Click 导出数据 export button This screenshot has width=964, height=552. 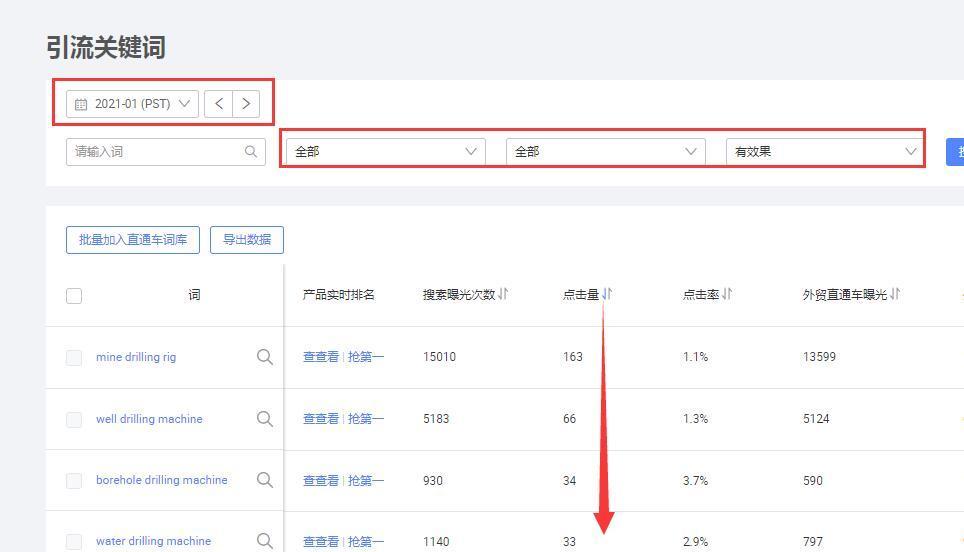click(247, 240)
